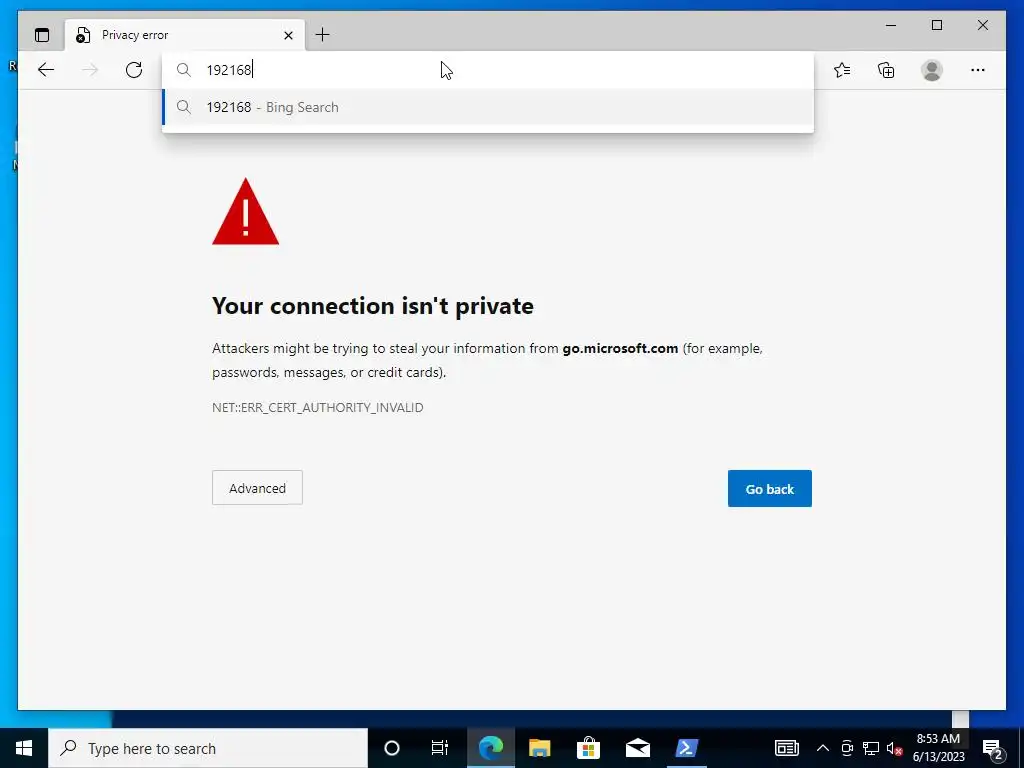Click Meet Now tray icon
The width and height of the screenshot is (1024, 768).
[x=847, y=748]
